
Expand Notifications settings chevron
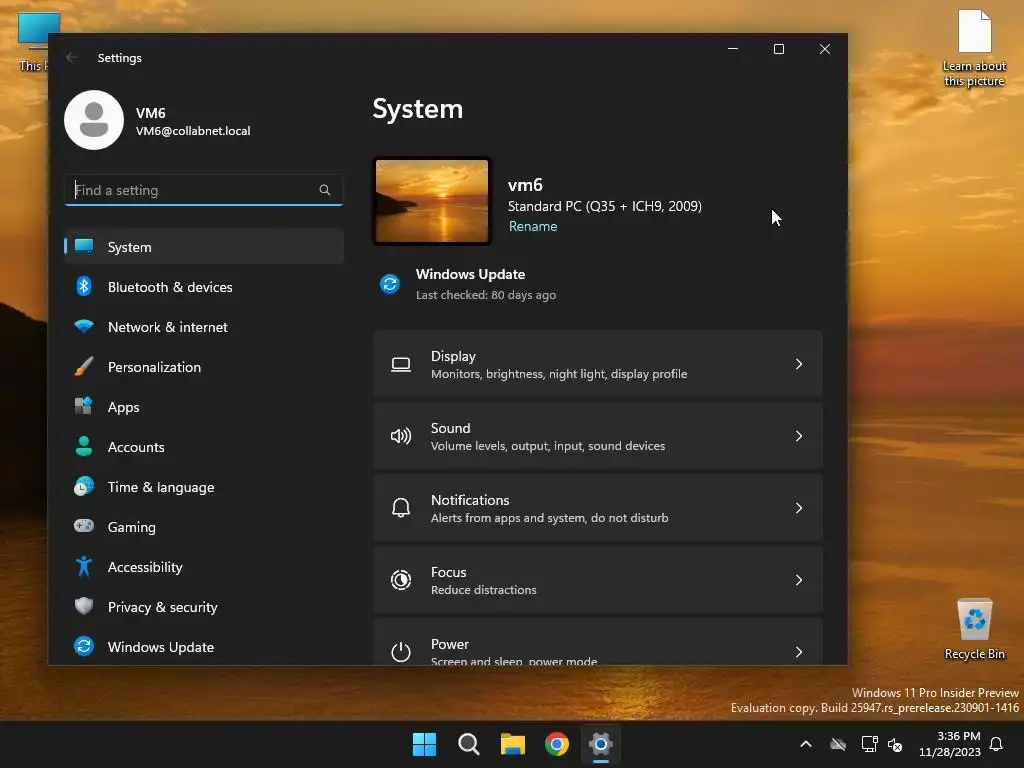[799, 508]
